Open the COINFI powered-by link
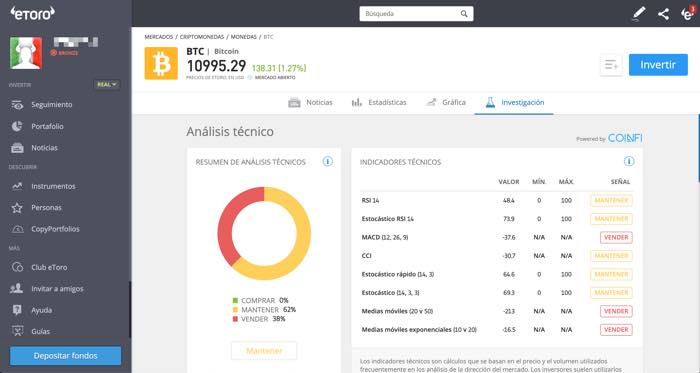 coord(625,138)
